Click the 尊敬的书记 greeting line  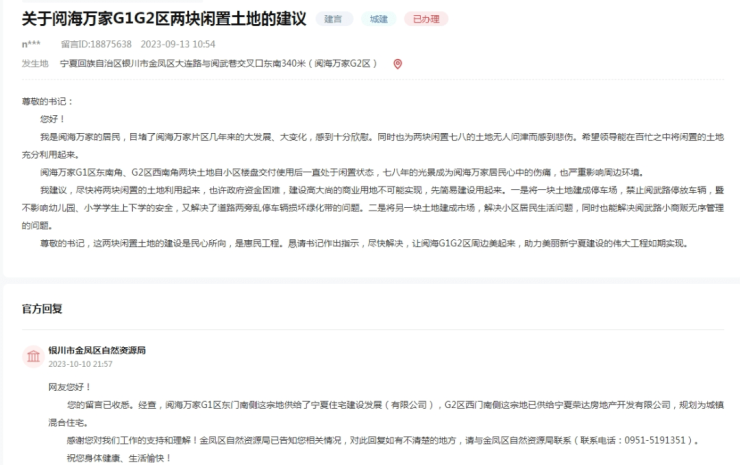[47, 102]
